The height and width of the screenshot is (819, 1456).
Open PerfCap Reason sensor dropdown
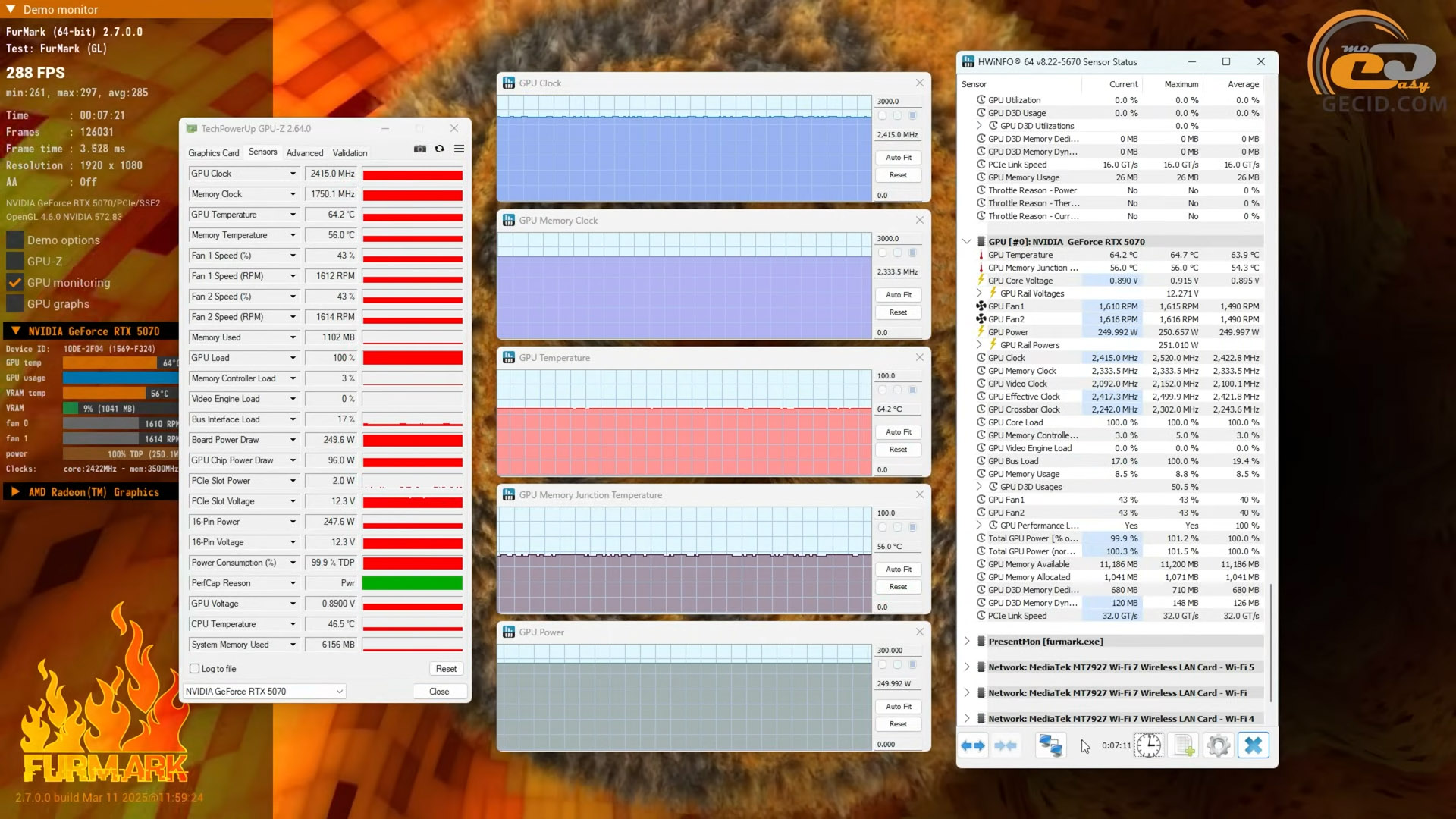click(x=293, y=583)
